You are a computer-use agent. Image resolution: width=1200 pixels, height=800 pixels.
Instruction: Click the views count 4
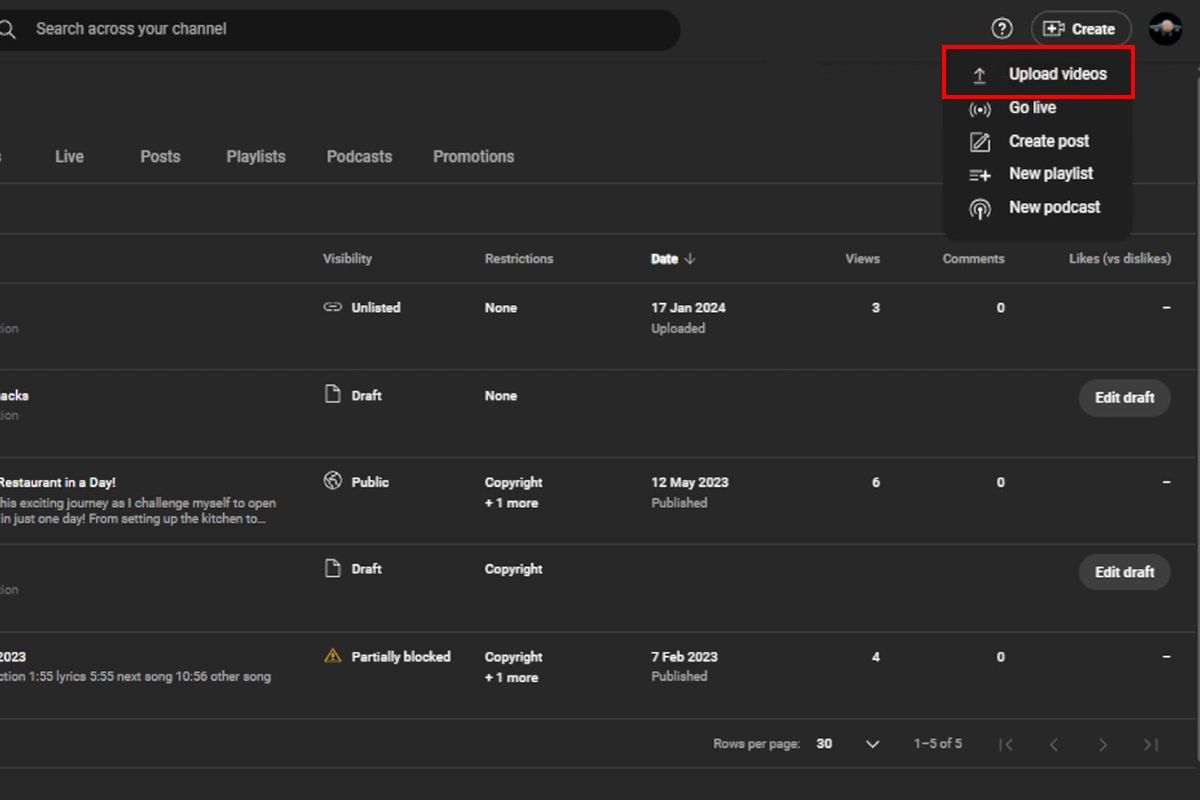pos(876,657)
